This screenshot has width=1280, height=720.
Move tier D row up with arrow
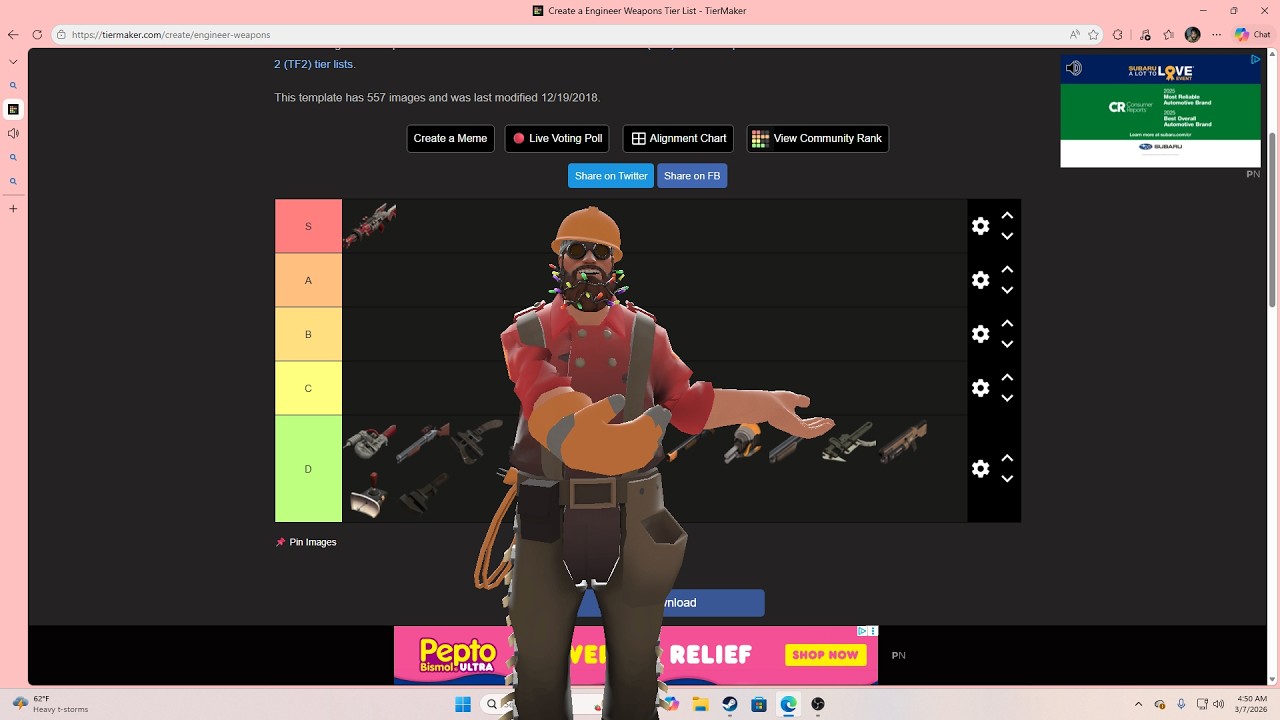pos(1007,458)
